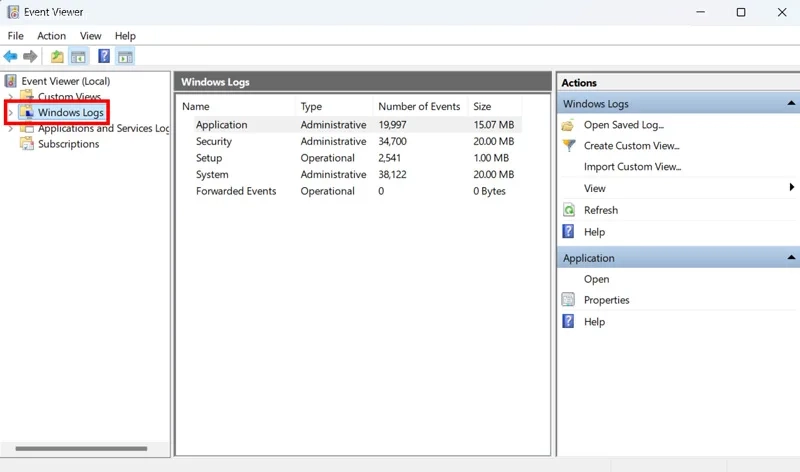Click the Event Viewer title bar icon
Screen dimensions: 800x472
(13, 12)
